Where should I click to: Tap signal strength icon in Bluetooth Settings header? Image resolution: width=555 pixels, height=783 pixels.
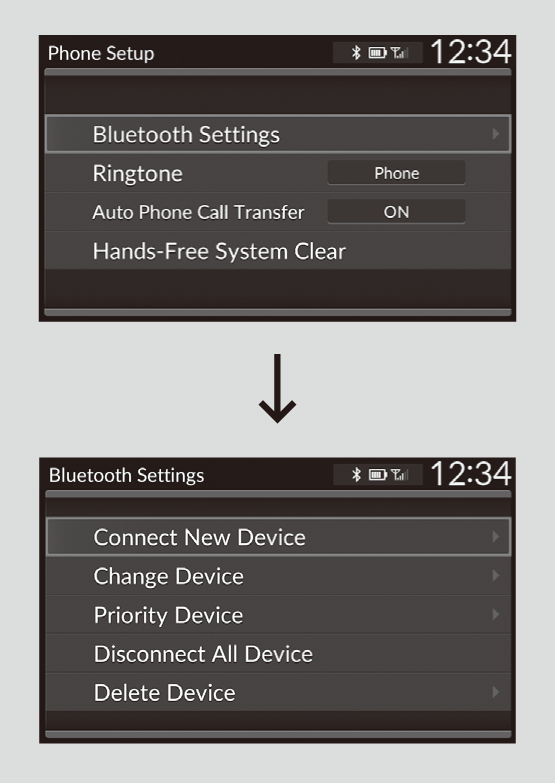click(x=399, y=474)
